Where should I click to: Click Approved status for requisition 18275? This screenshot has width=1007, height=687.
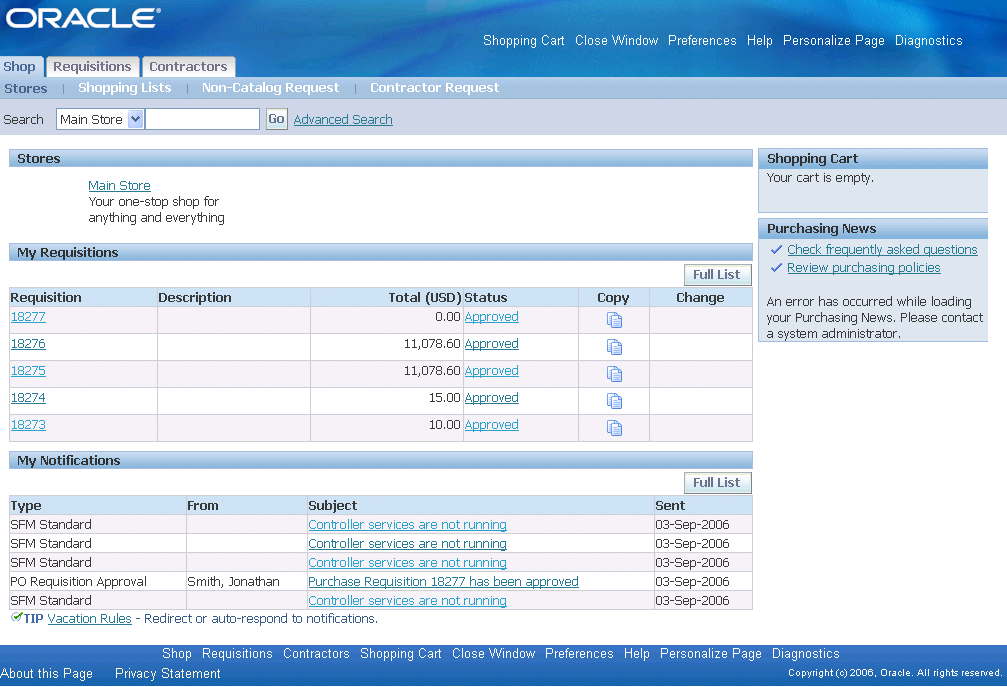click(x=491, y=370)
